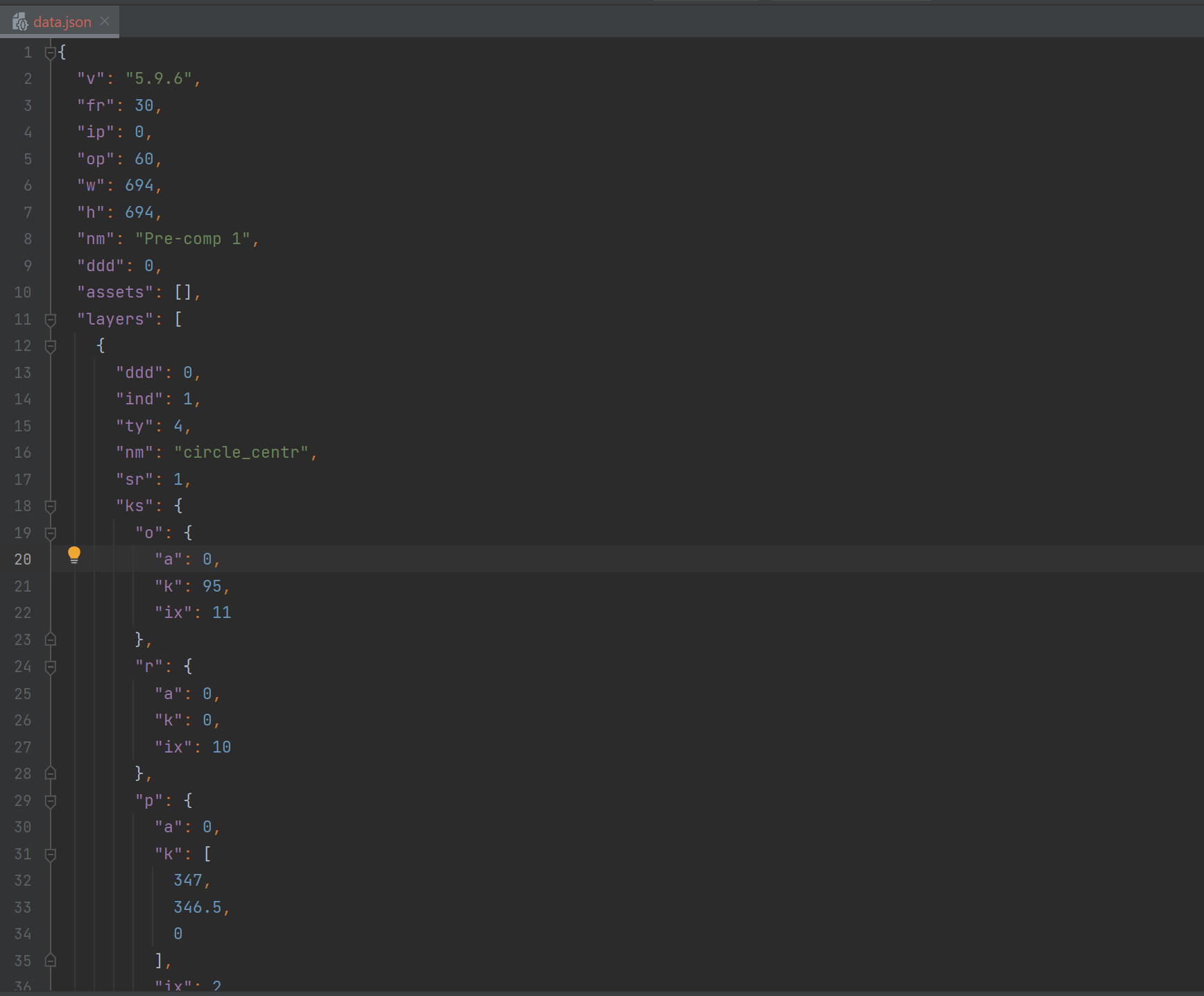Click the fold end marker at line 35

click(x=49, y=961)
